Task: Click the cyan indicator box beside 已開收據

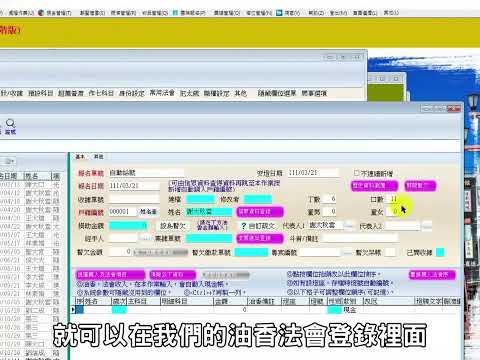Action: tap(440, 252)
